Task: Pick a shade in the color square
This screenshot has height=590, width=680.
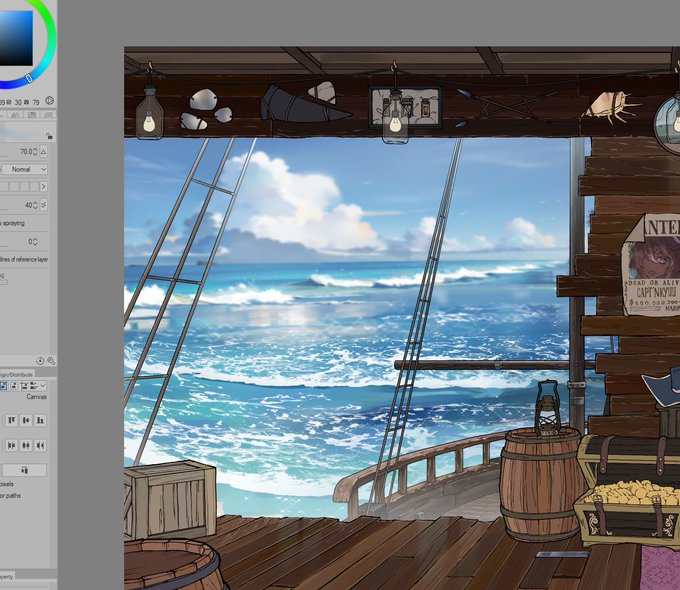Action: click(16, 38)
